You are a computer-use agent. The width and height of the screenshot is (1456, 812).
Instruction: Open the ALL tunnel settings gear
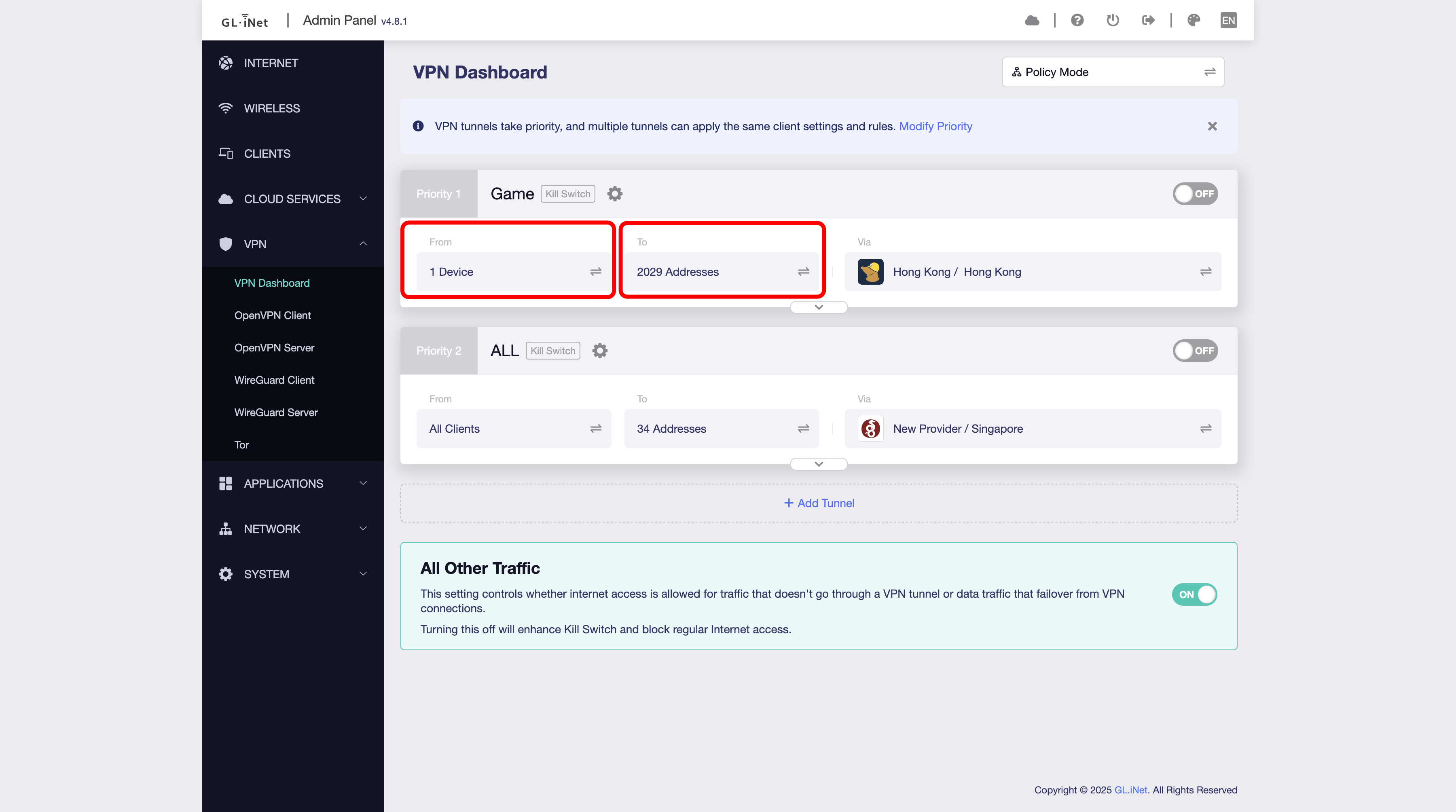point(599,351)
